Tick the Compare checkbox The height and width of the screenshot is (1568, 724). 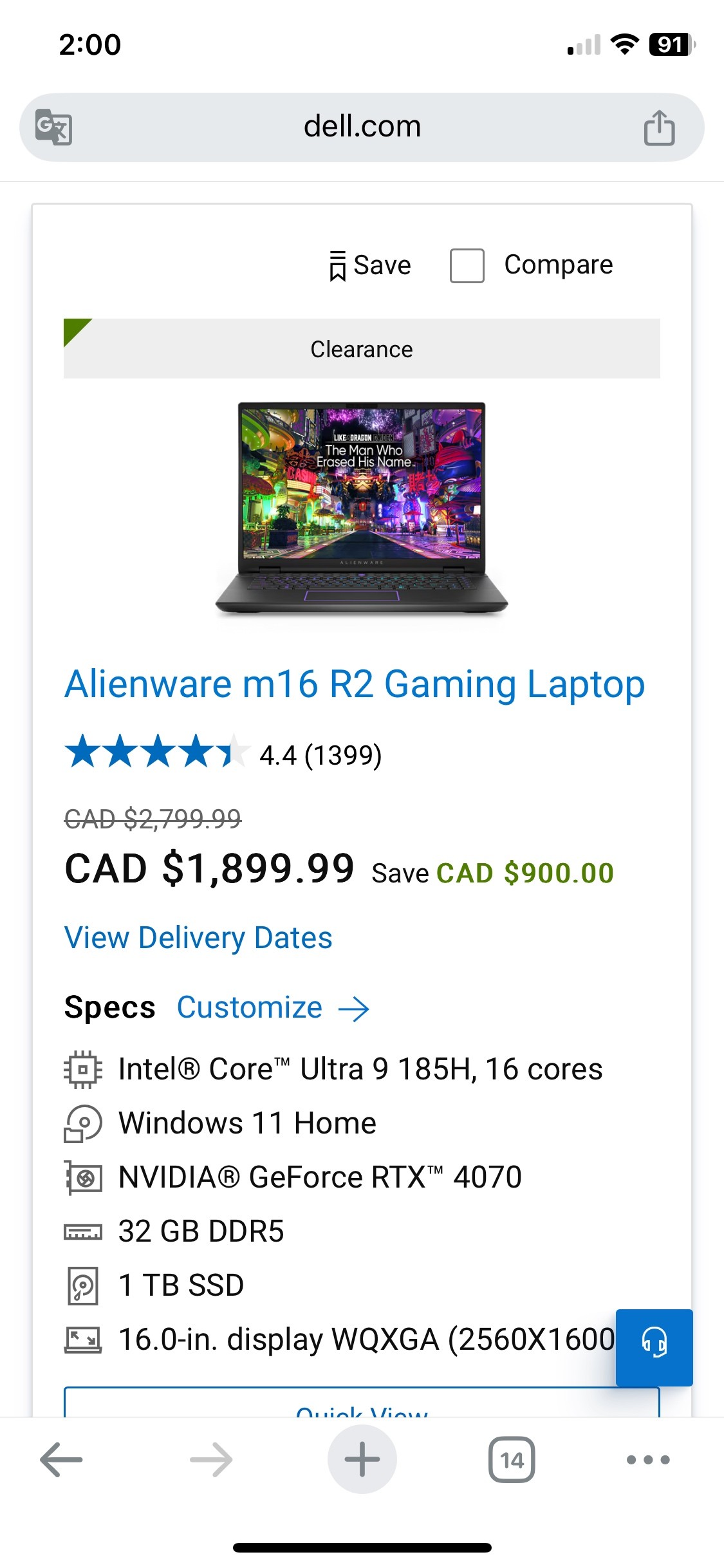click(467, 266)
